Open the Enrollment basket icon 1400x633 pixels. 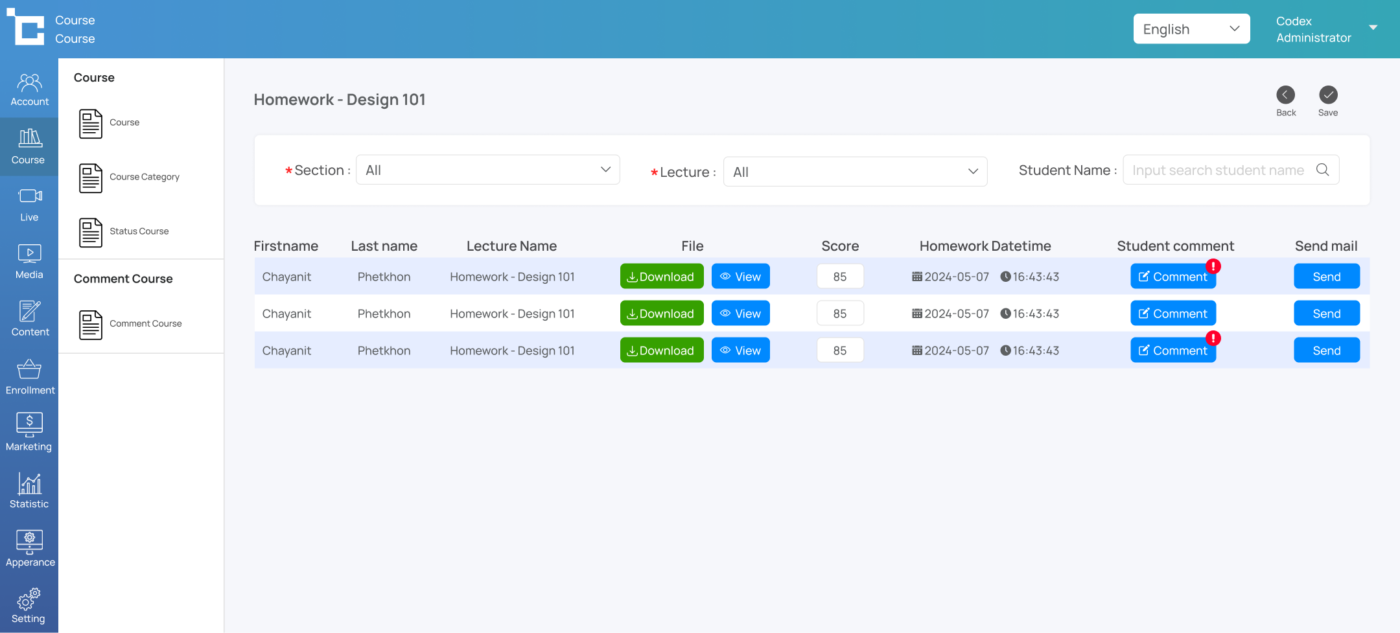[29, 376]
